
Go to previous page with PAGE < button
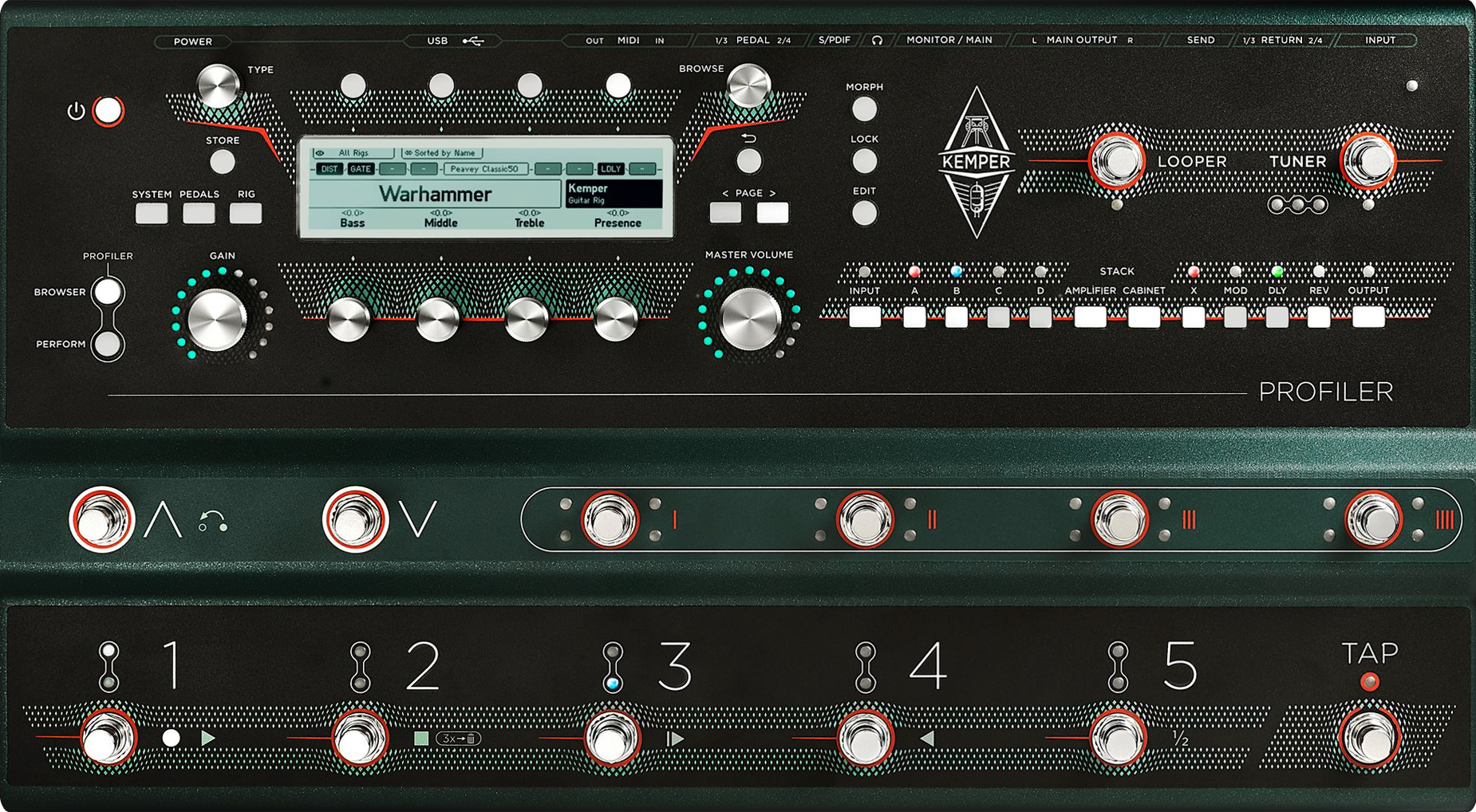coord(725,213)
